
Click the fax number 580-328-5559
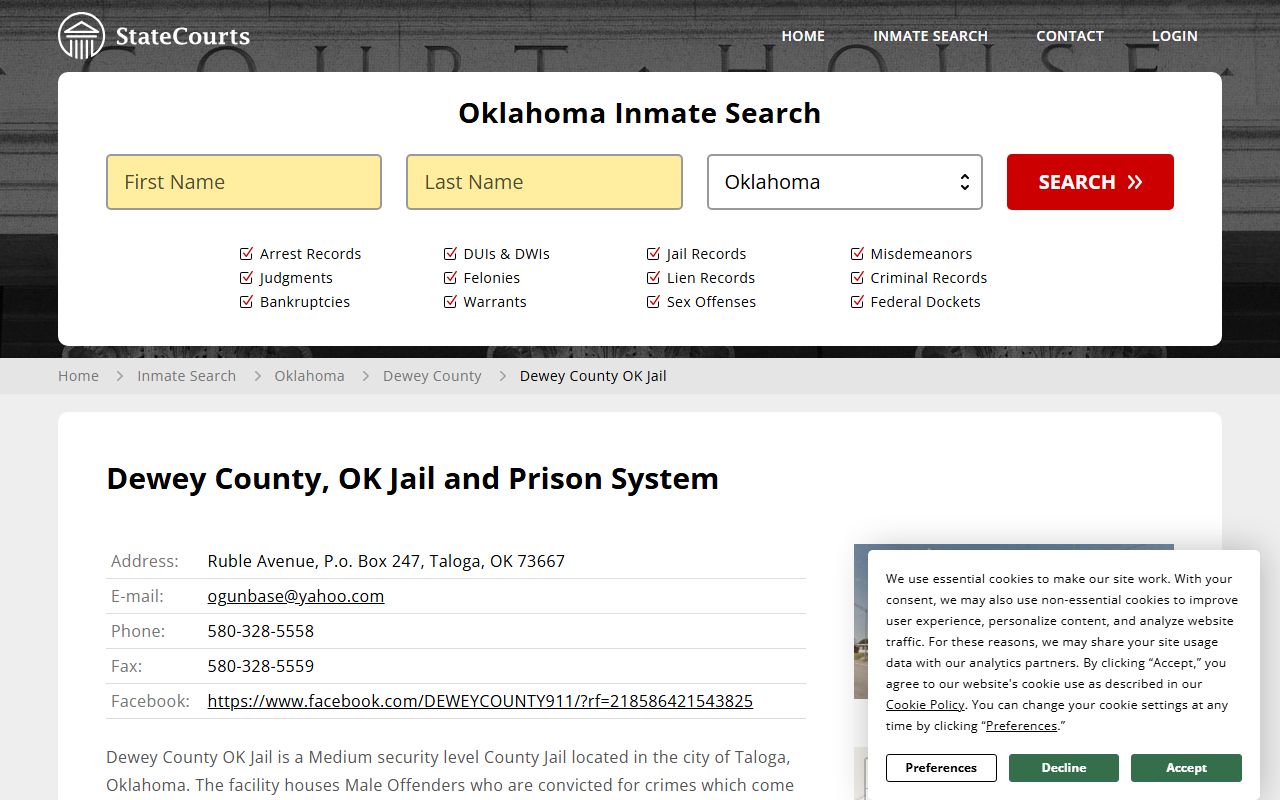click(261, 666)
